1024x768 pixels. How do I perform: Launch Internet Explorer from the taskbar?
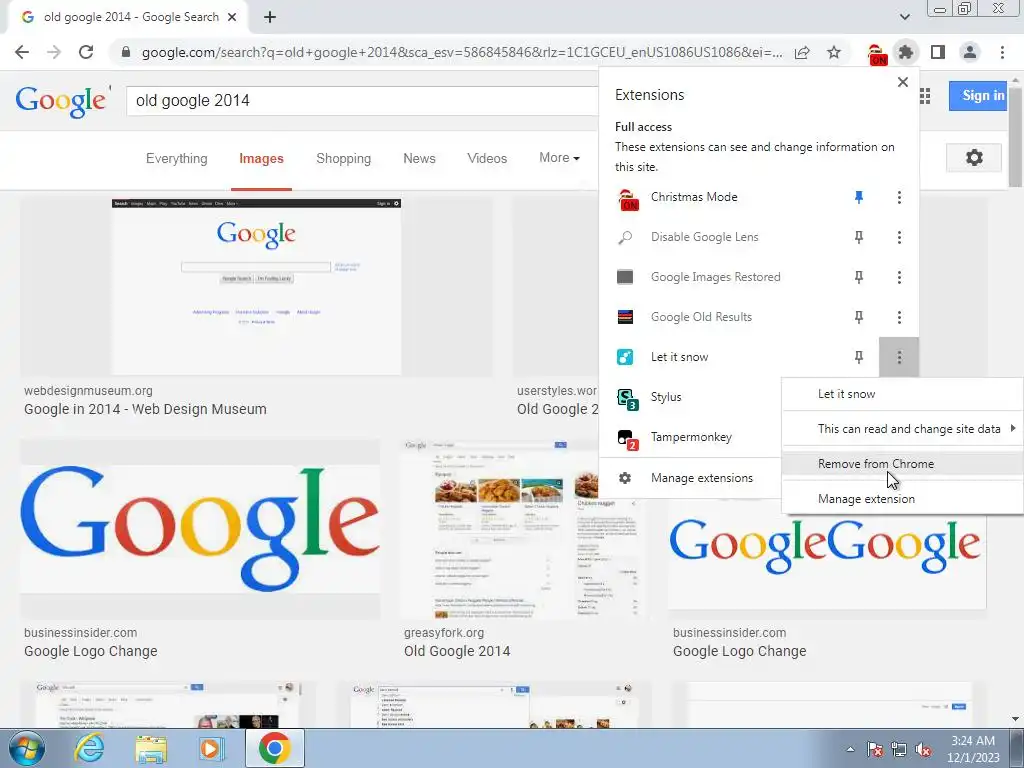(x=89, y=748)
